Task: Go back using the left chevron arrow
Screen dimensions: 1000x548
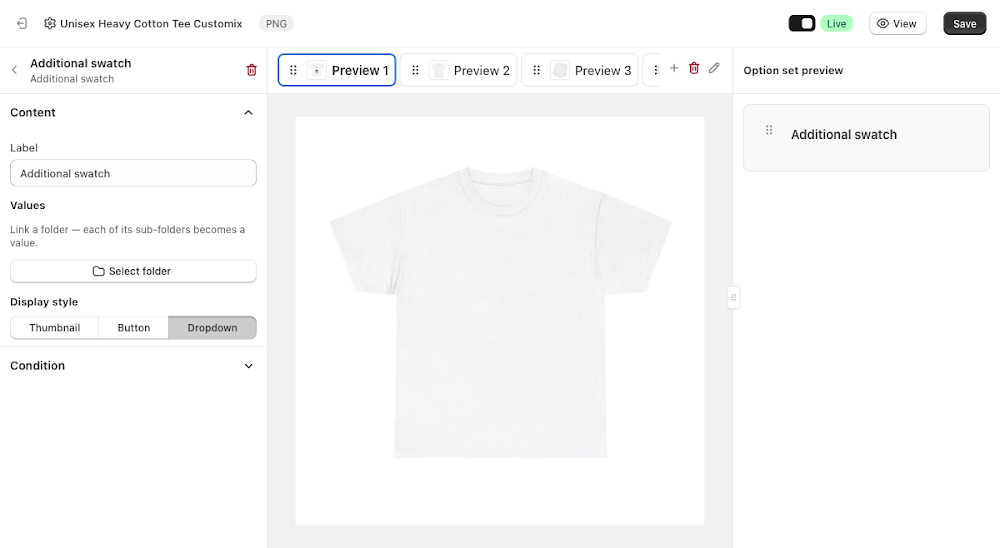Action: click(x=15, y=70)
